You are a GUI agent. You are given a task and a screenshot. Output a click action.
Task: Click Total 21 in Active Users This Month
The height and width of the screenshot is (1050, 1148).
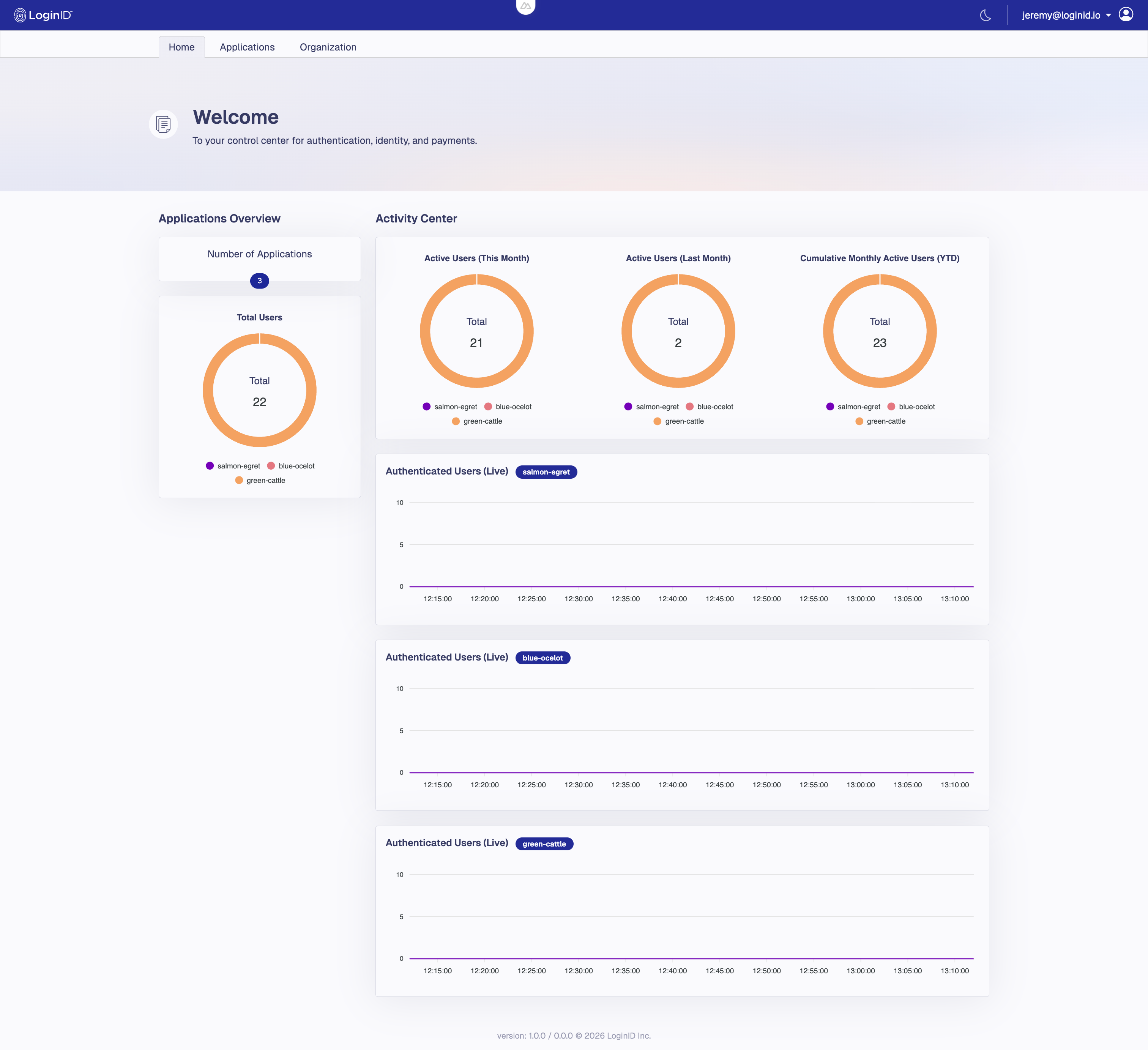point(477,333)
